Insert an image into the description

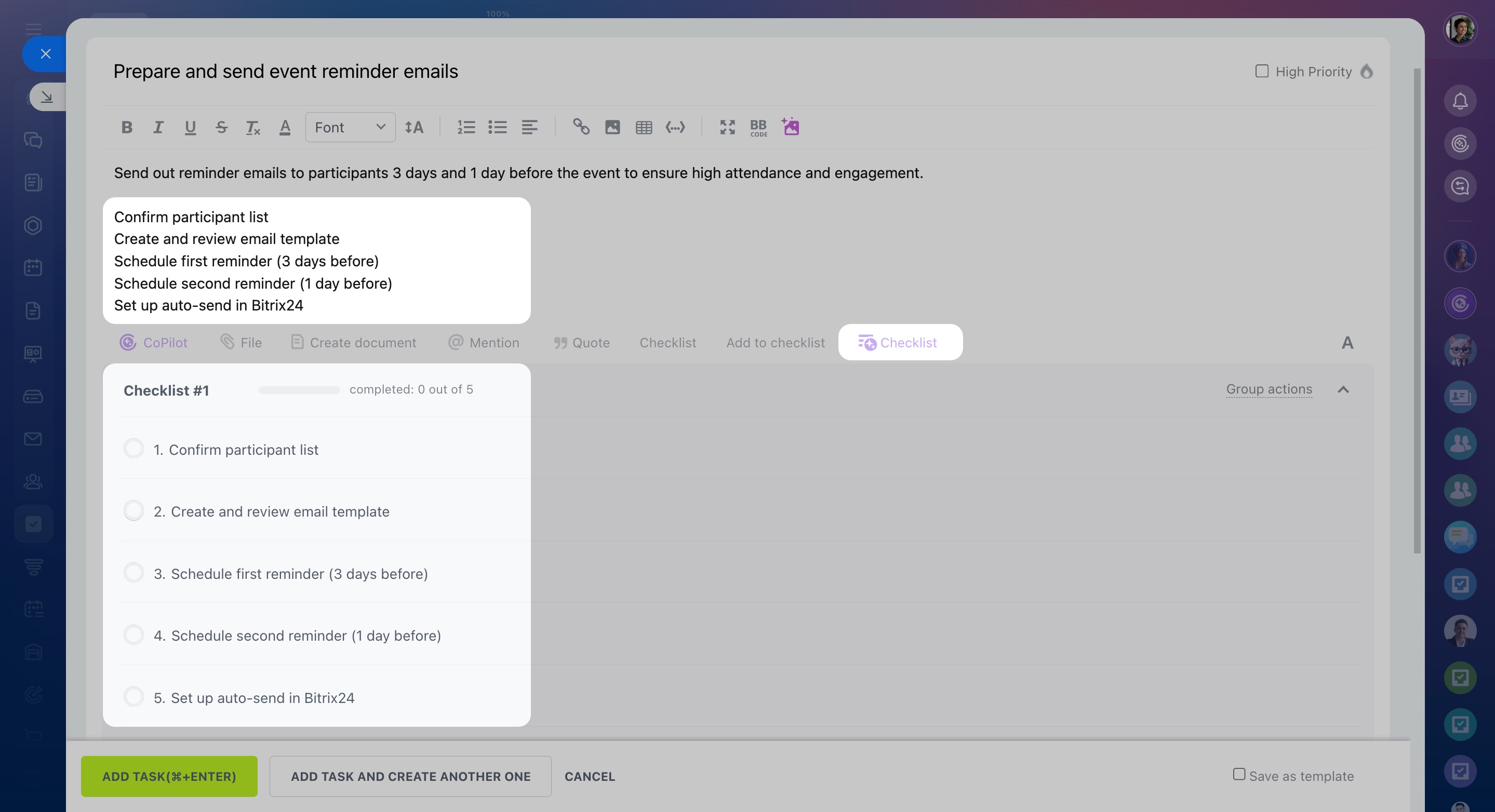point(612,127)
